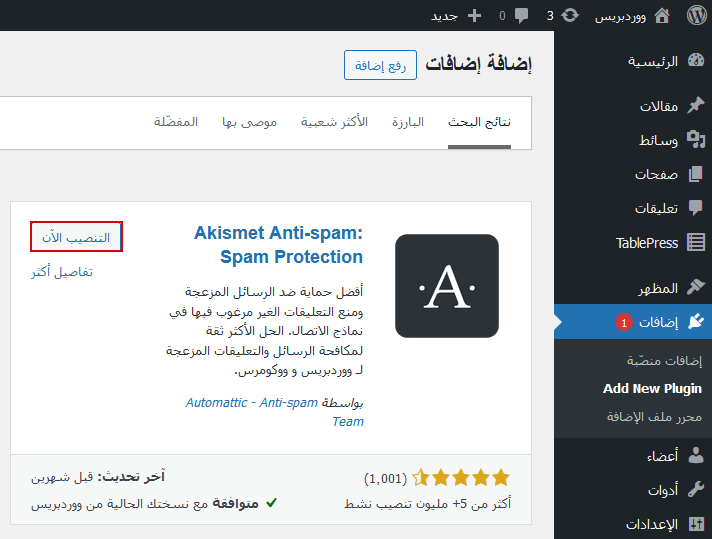Click the settings sliders icon الإعدادات
Viewport: 712px width, 539px height.
tap(696, 524)
